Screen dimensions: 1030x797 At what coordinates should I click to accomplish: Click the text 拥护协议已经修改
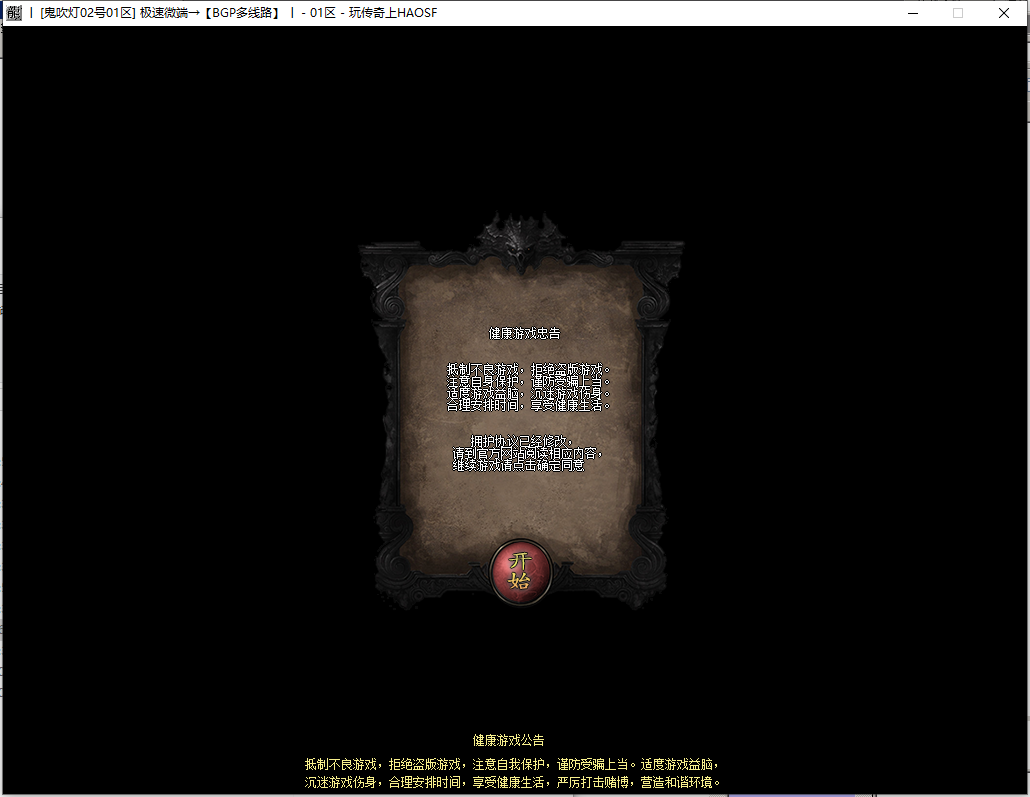pos(522,441)
